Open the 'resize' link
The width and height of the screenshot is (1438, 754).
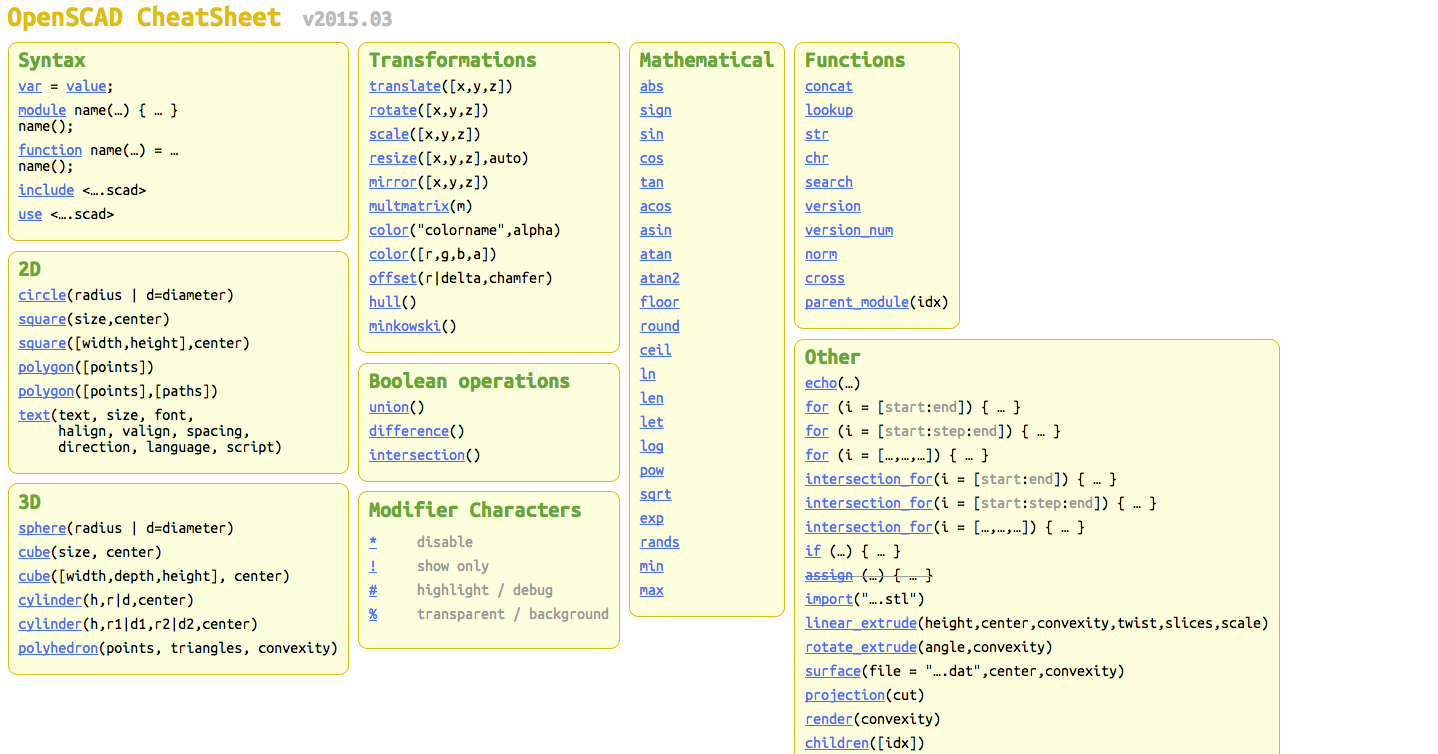click(x=393, y=158)
